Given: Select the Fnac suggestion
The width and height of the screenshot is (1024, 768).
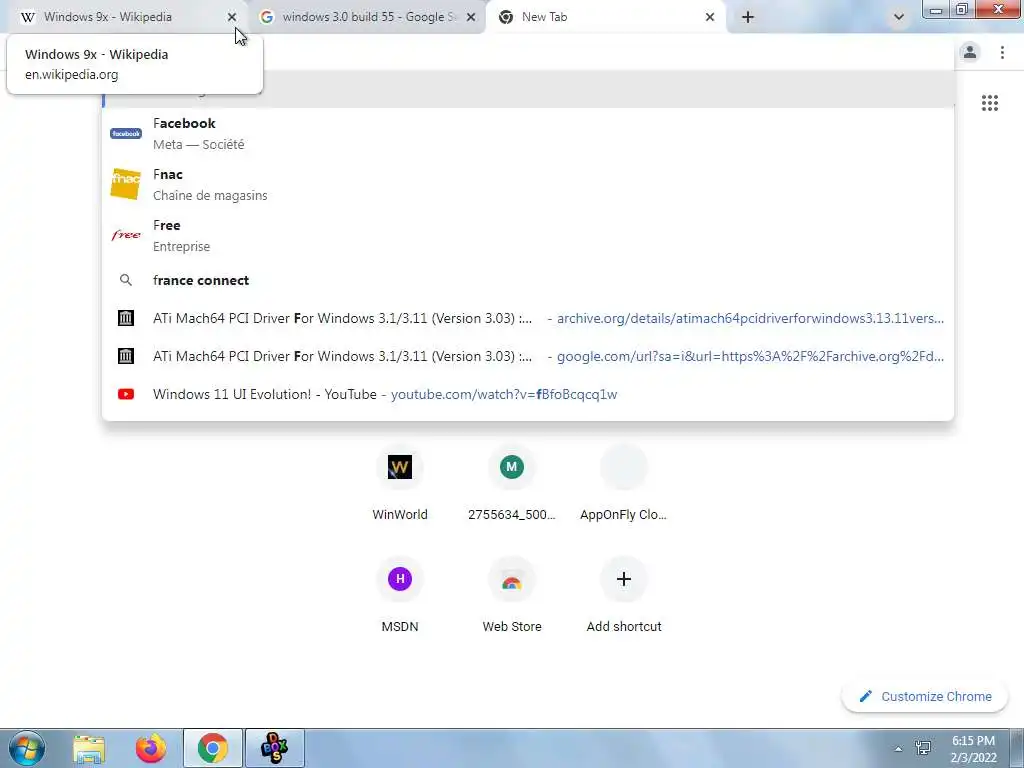Looking at the screenshot, I should point(528,184).
